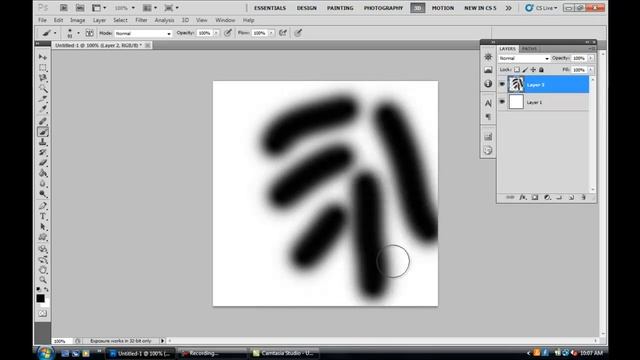
Task: Open Camtasia Studio from the taskbar
Action: pyautogui.click(x=283, y=353)
